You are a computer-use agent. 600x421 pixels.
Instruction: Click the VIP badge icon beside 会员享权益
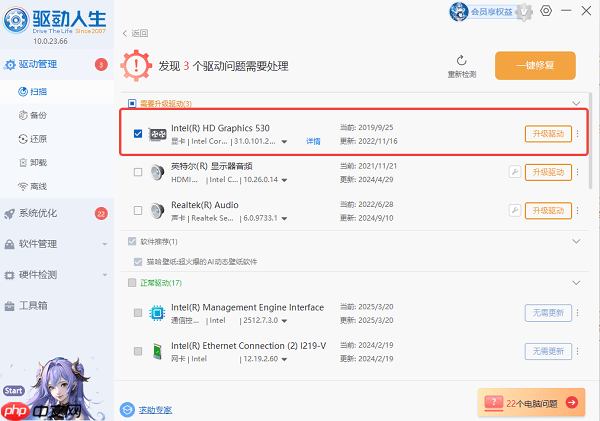(x=523, y=12)
